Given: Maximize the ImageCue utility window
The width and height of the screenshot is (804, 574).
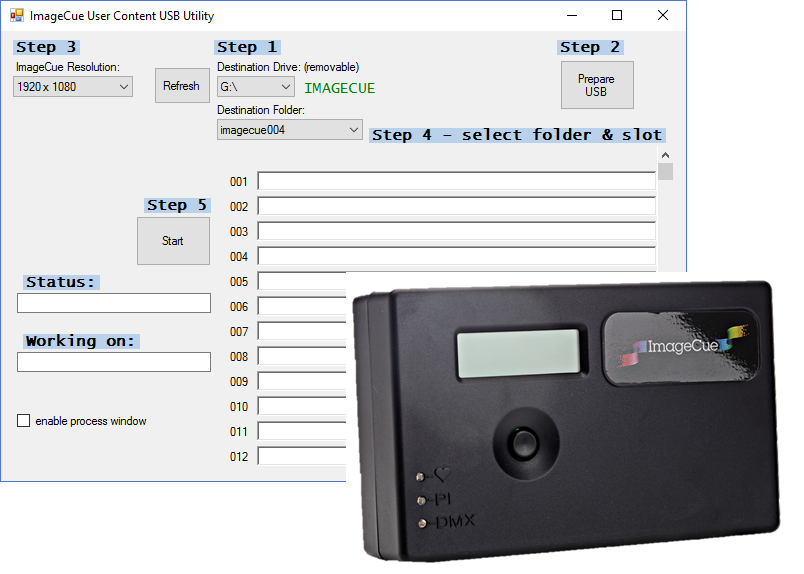Looking at the screenshot, I should tap(617, 15).
